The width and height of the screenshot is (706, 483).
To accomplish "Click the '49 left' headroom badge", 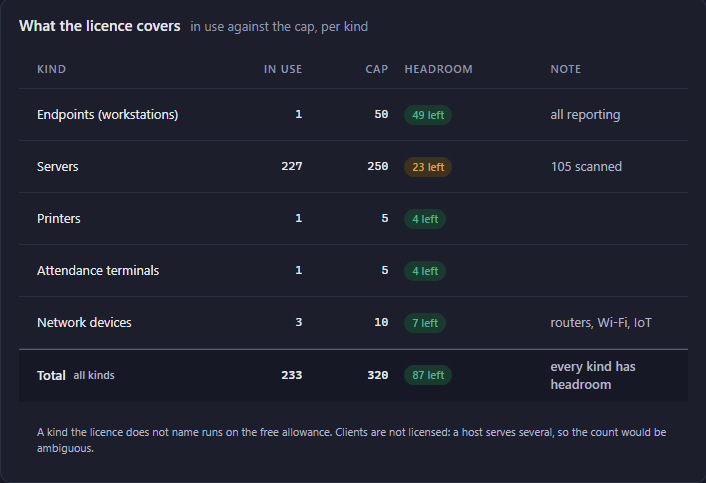I will pos(428,115).
